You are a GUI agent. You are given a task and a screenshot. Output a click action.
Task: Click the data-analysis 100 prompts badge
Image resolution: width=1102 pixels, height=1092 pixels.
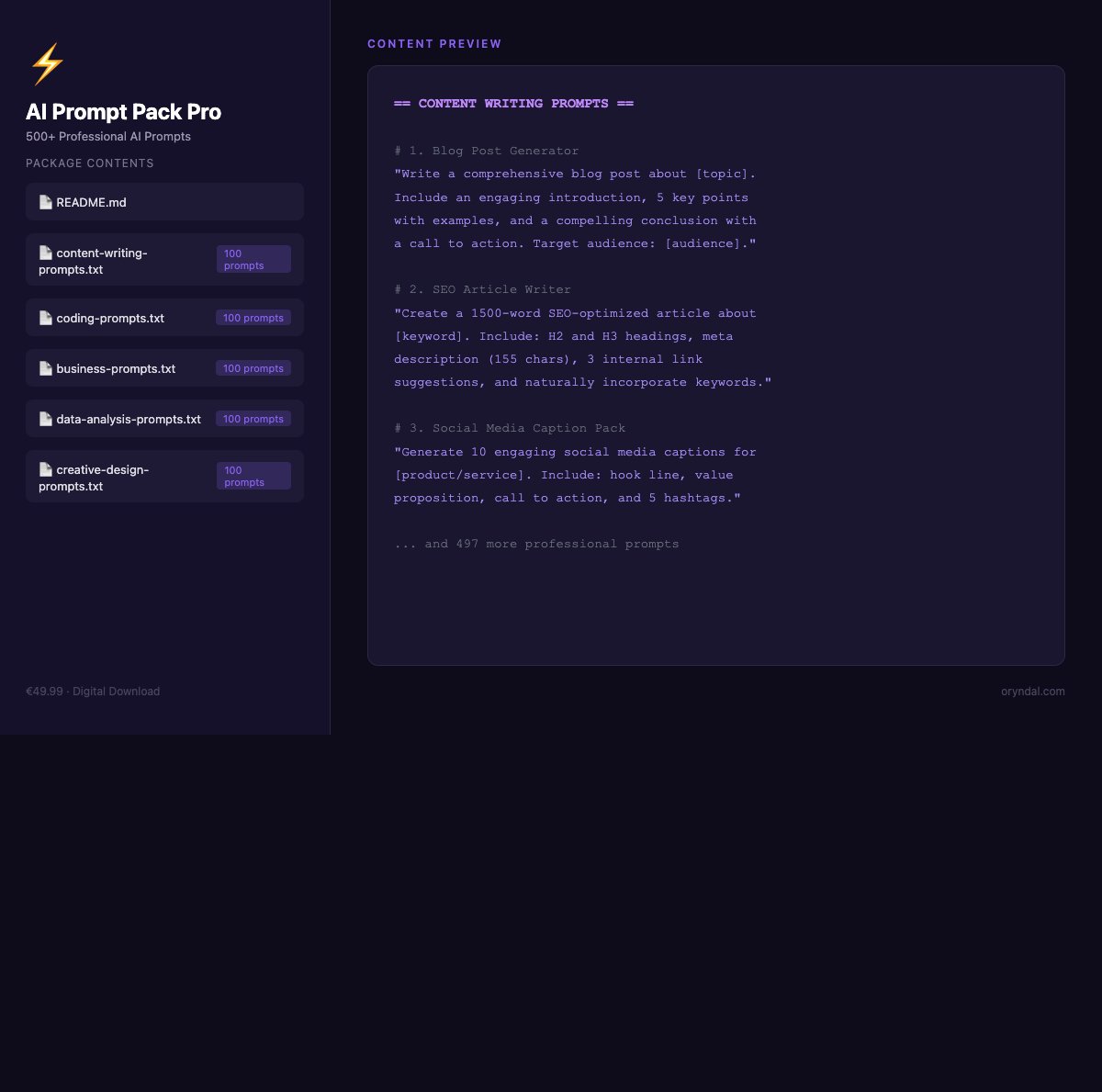[253, 419]
